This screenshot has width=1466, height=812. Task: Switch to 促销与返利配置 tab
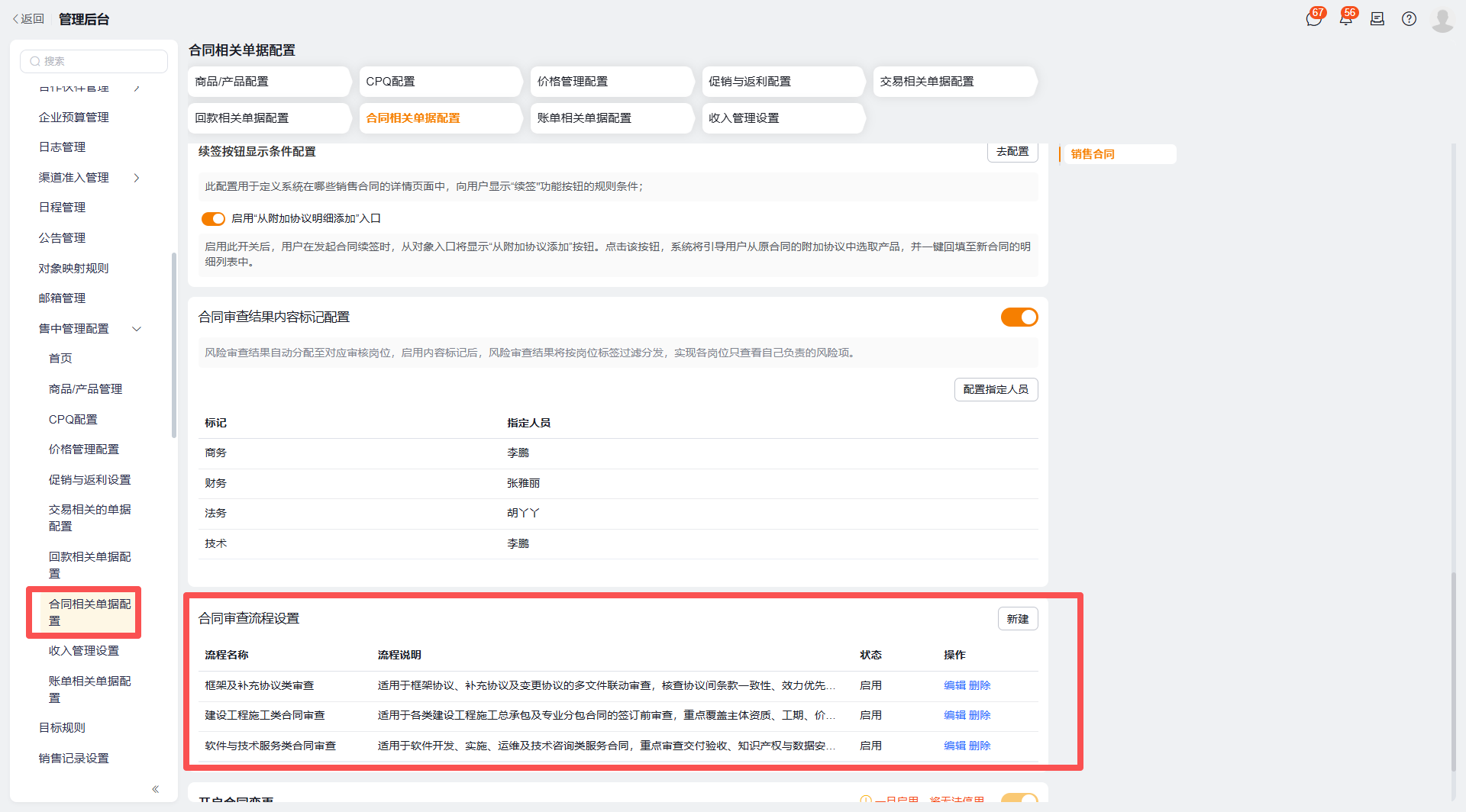coord(783,82)
